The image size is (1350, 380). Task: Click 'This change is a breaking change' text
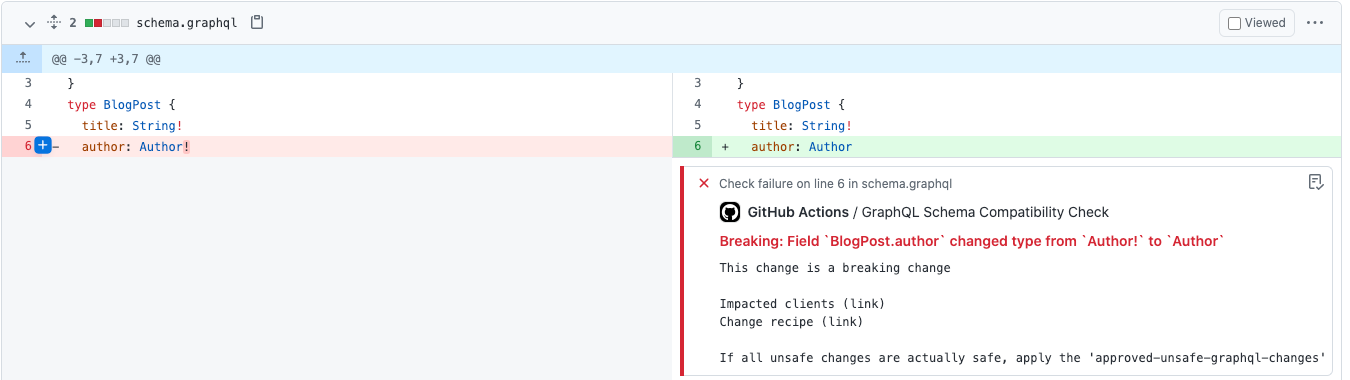(x=835, y=268)
